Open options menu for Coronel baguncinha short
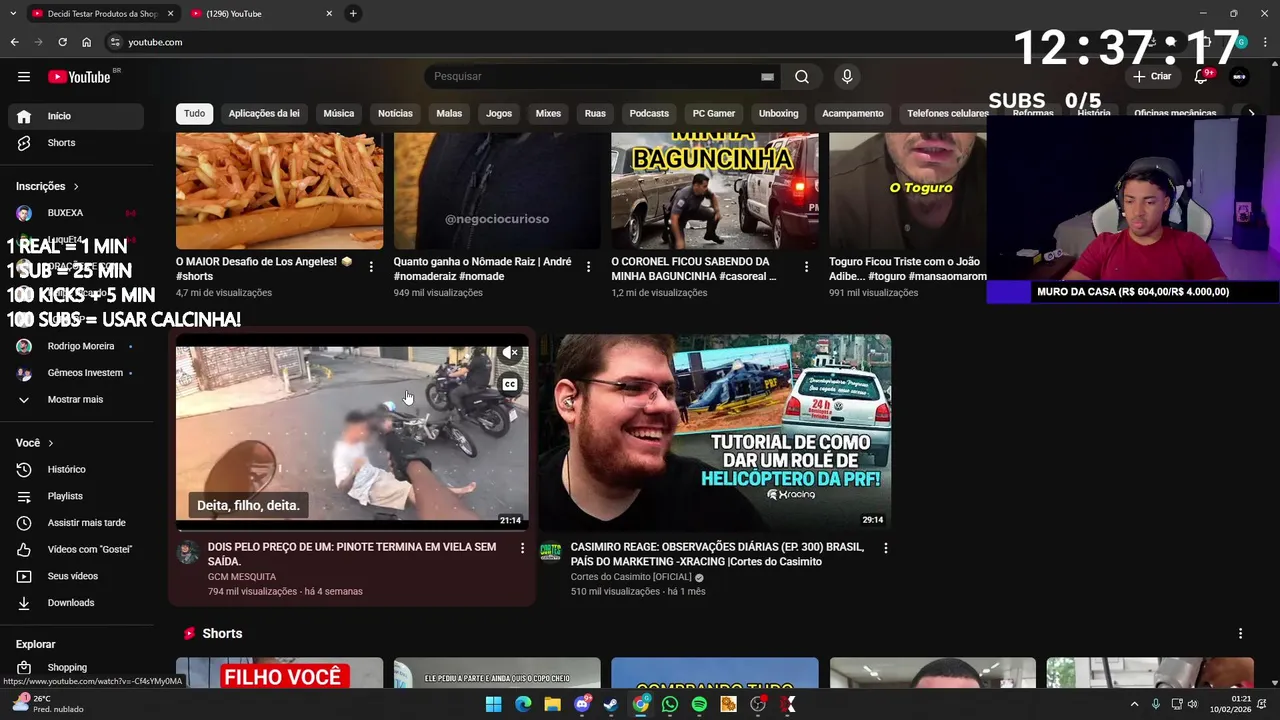Image resolution: width=1280 pixels, height=720 pixels. pos(806,267)
